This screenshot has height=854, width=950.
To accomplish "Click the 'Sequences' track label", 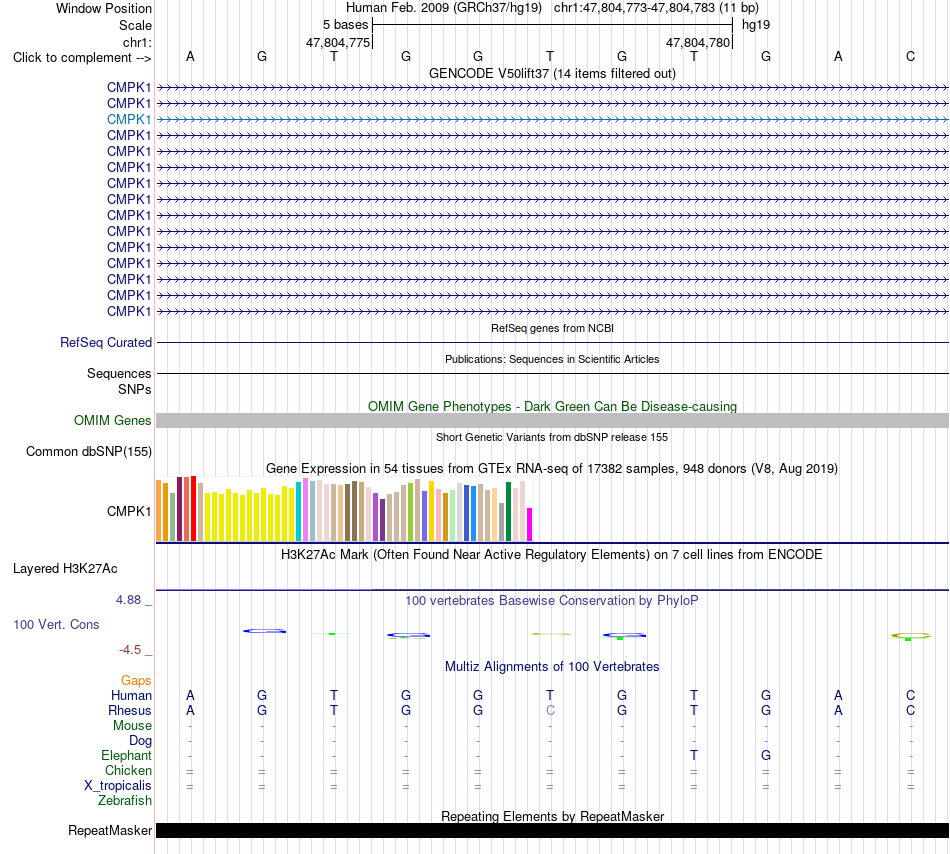I will point(119,373).
